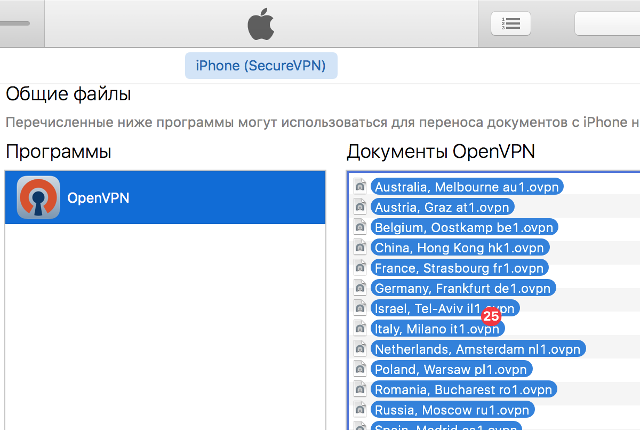Select file Israel, Tel-Aviv il1.ovpn
The image size is (640, 430).
[445, 308]
